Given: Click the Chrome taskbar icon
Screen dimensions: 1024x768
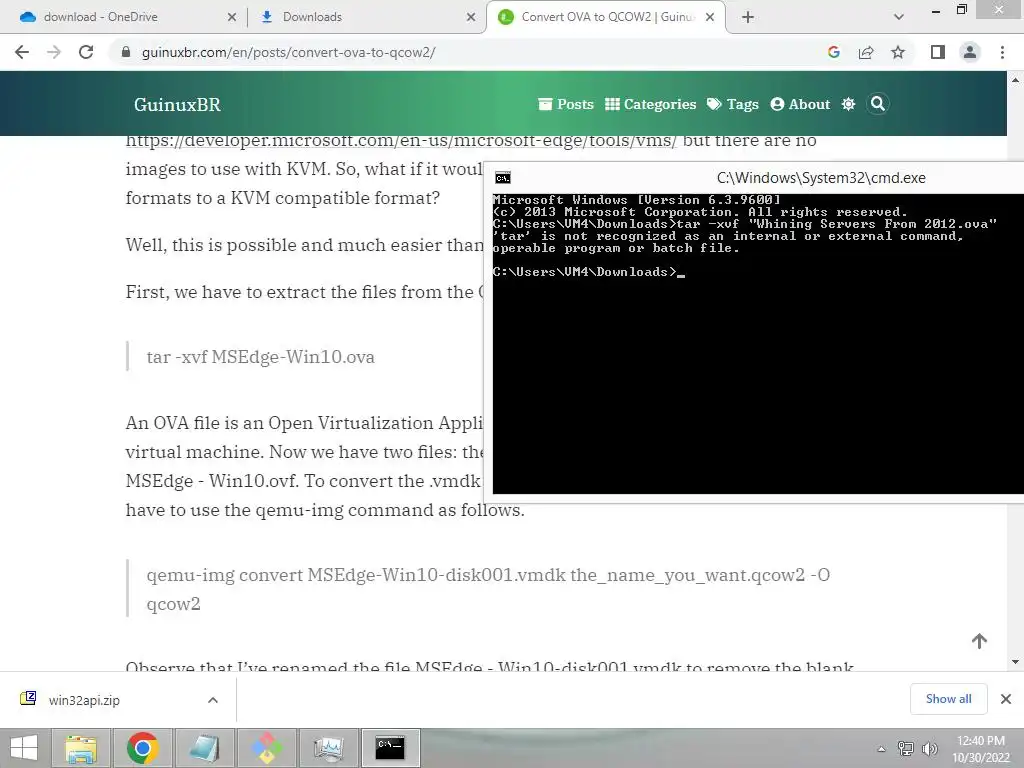Looking at the screenshot, I should (x=142, y=748).
